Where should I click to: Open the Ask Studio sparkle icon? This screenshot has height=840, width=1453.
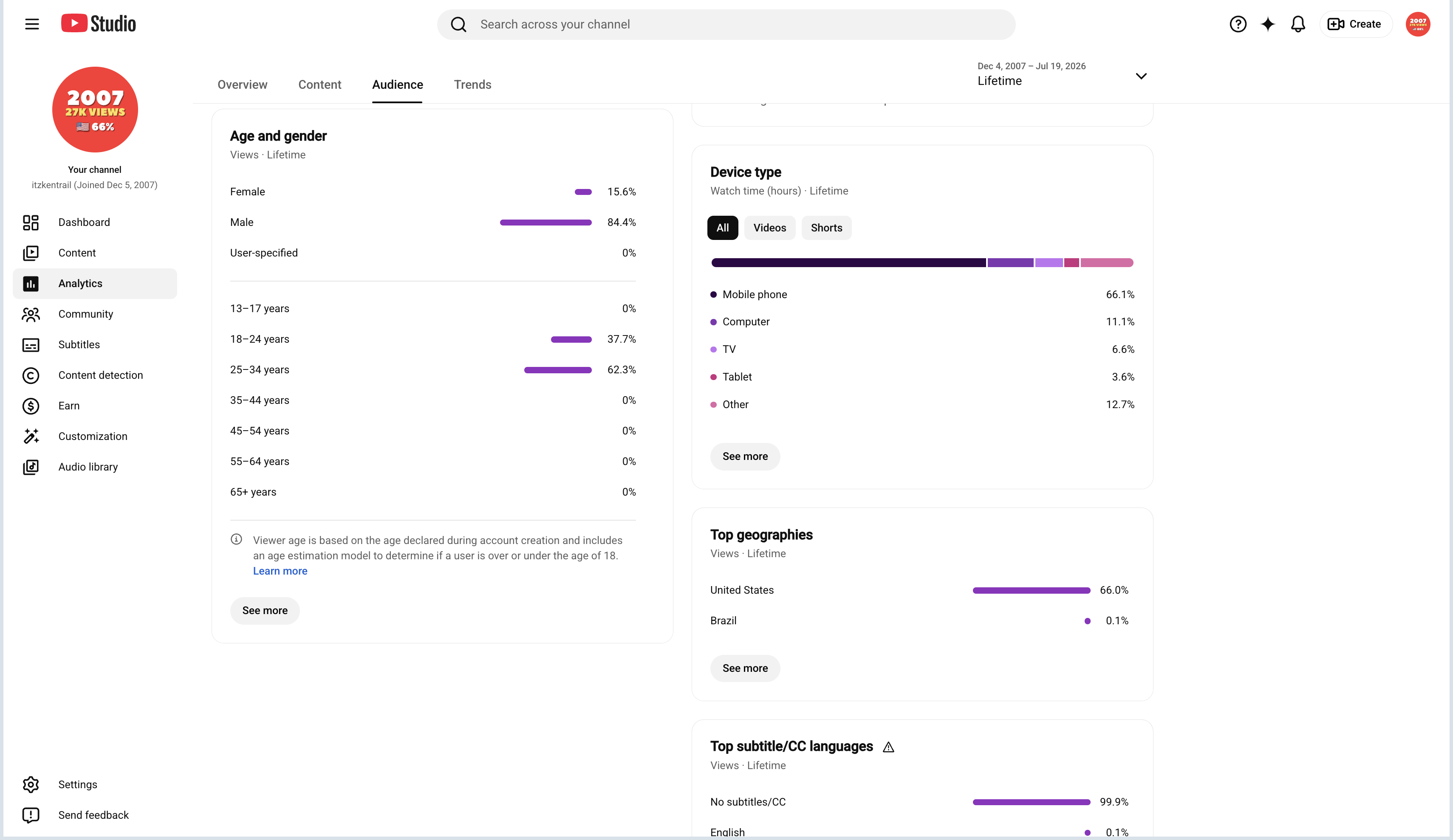[1267, 24]
